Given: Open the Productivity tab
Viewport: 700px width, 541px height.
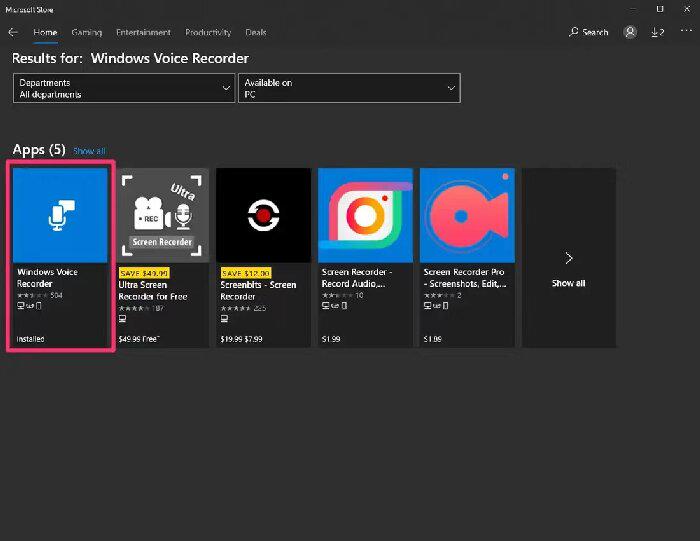Looking at the screenshot, I should click(208, 32).
